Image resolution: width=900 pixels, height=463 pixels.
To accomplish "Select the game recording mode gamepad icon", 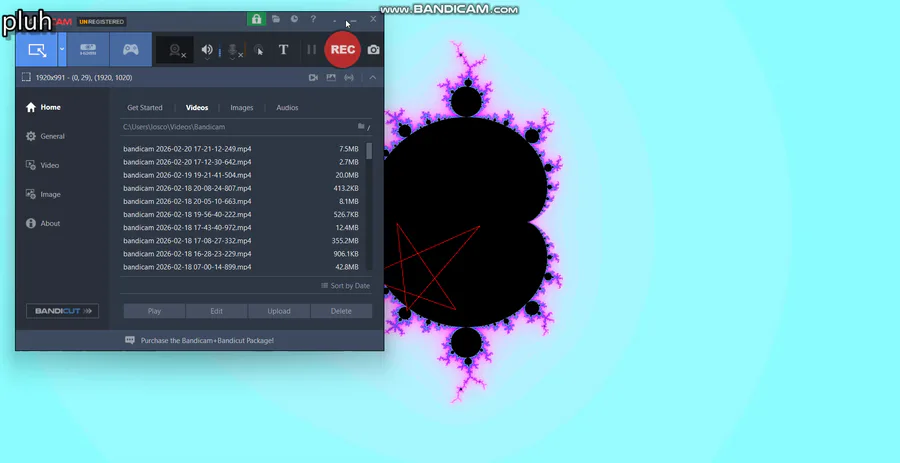I will pos(131,50).
